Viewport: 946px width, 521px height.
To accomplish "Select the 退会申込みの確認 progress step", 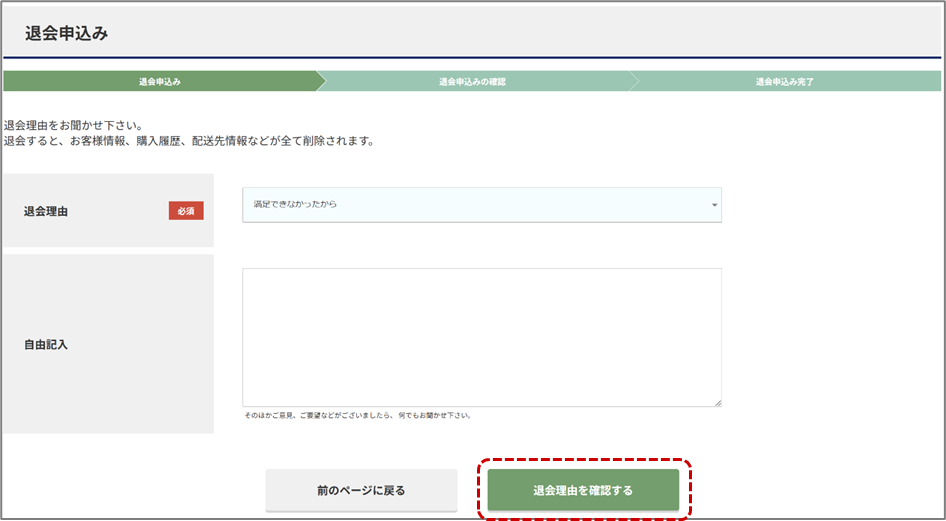I will click(x=472, y=81).
